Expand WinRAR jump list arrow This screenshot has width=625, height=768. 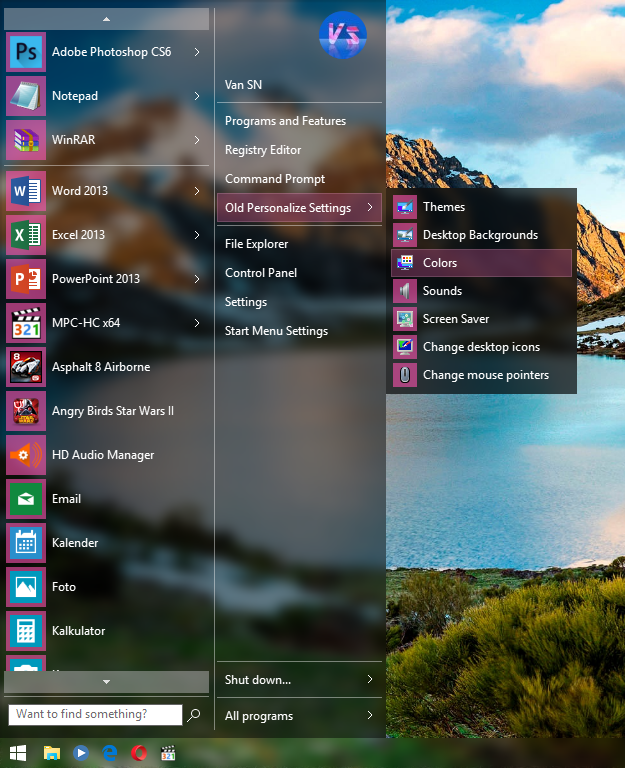pos(197,140)
